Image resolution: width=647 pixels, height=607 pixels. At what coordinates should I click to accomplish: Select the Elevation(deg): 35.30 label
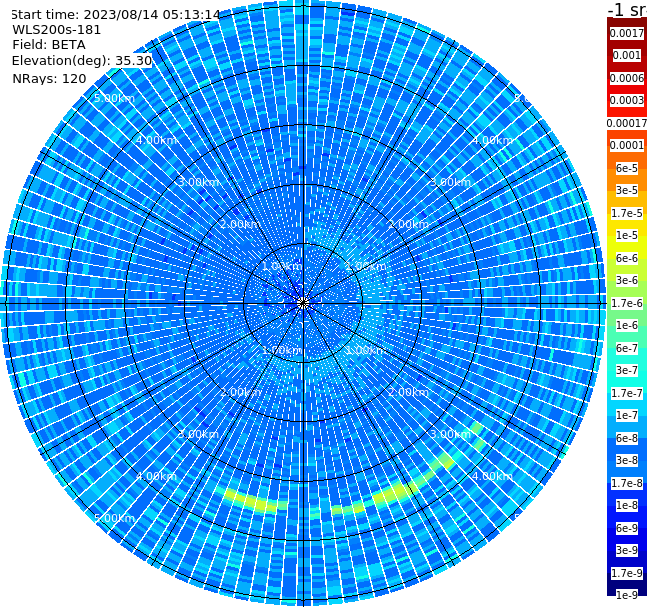[x=82, y=61]
